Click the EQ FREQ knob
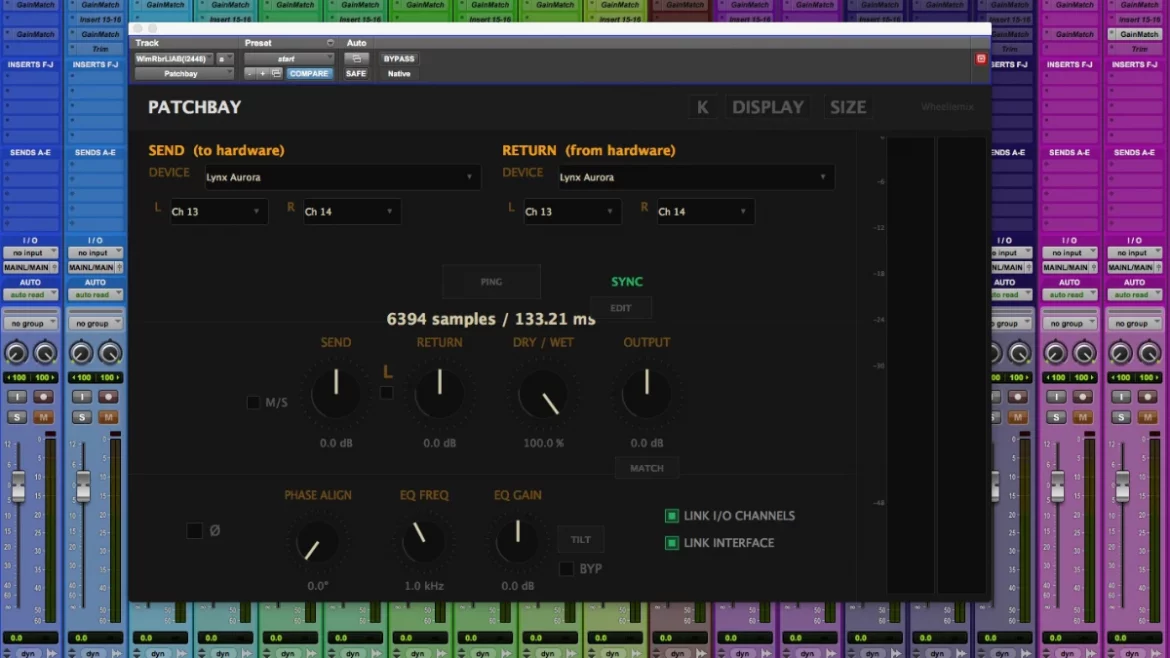 [x=423, y=541]
